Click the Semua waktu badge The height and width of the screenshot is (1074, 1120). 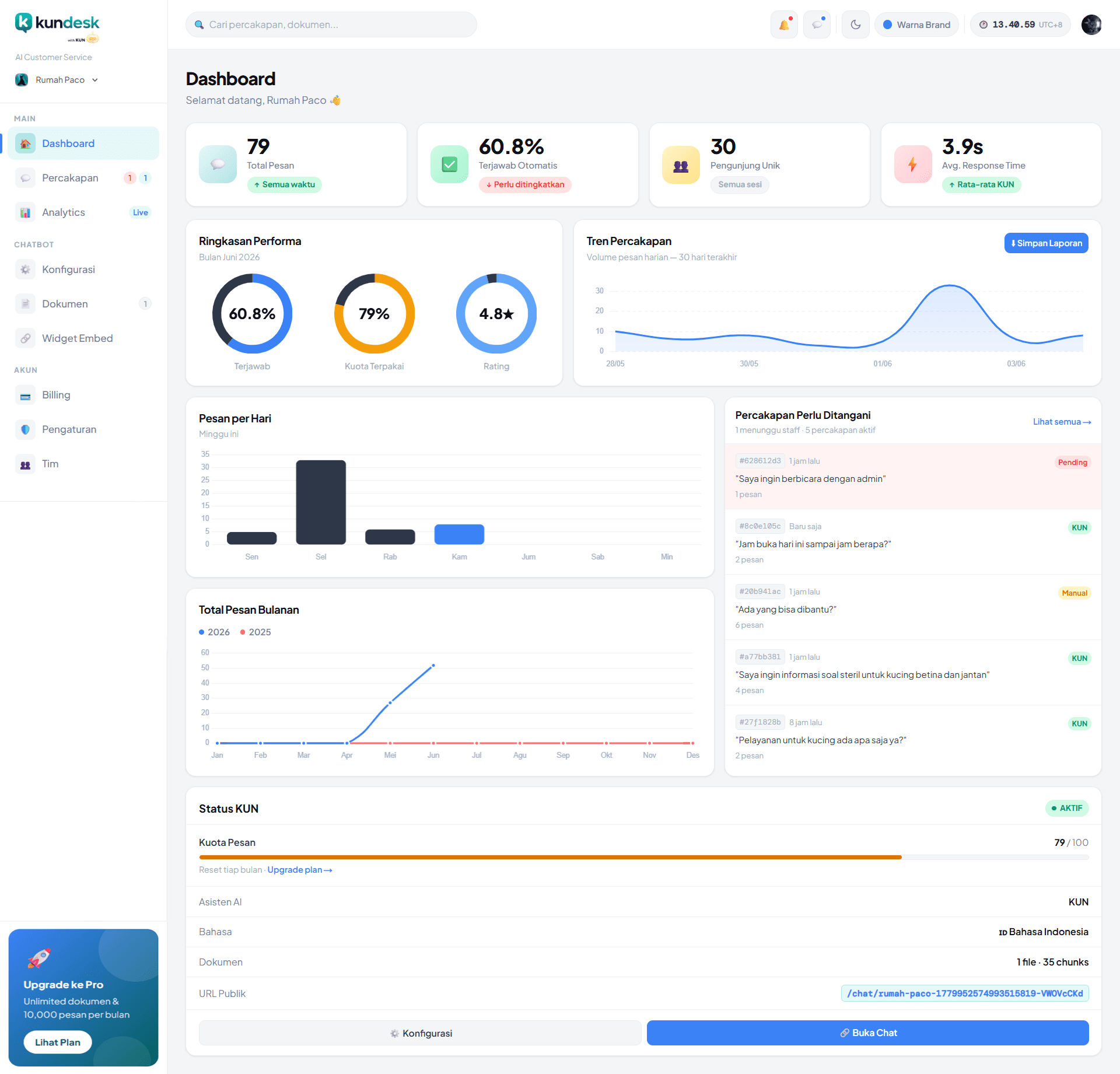coord(284,184)
